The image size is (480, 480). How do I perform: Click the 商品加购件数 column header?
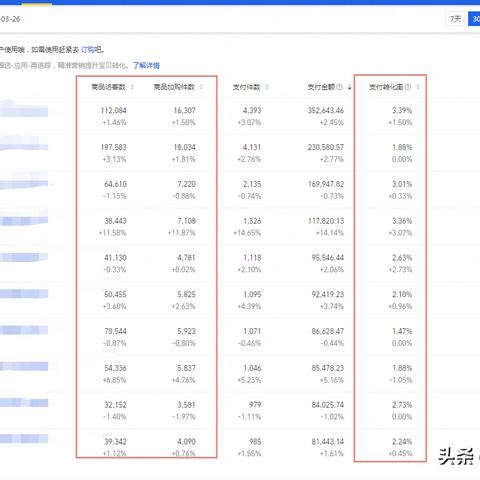174,87
